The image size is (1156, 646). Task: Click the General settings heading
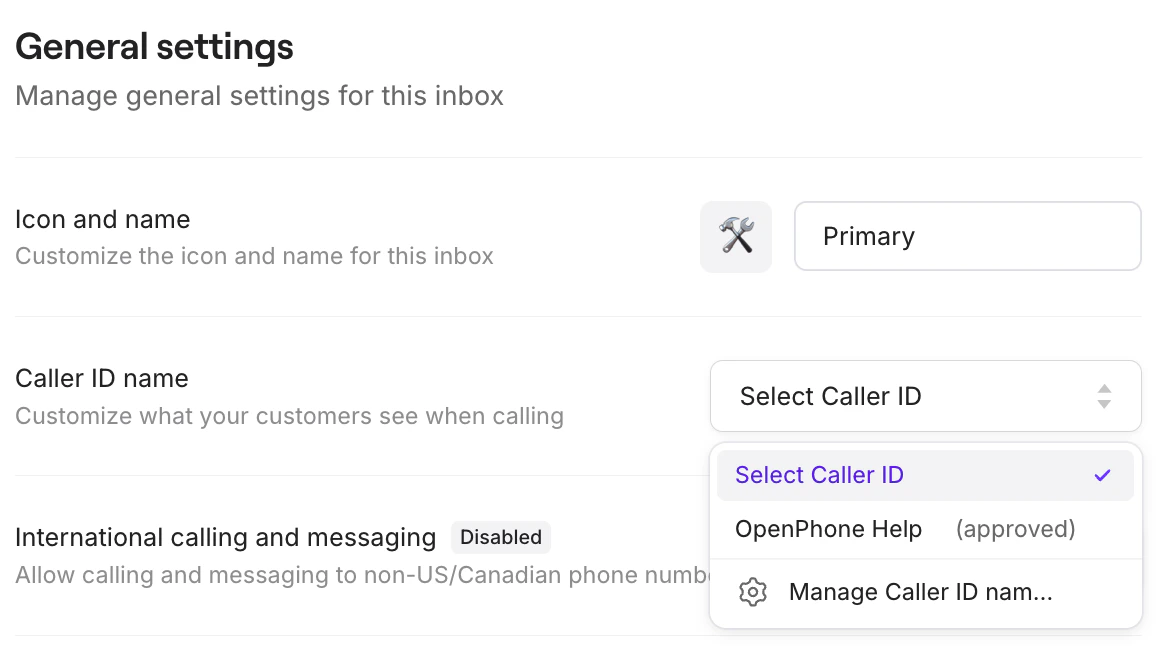154,46
